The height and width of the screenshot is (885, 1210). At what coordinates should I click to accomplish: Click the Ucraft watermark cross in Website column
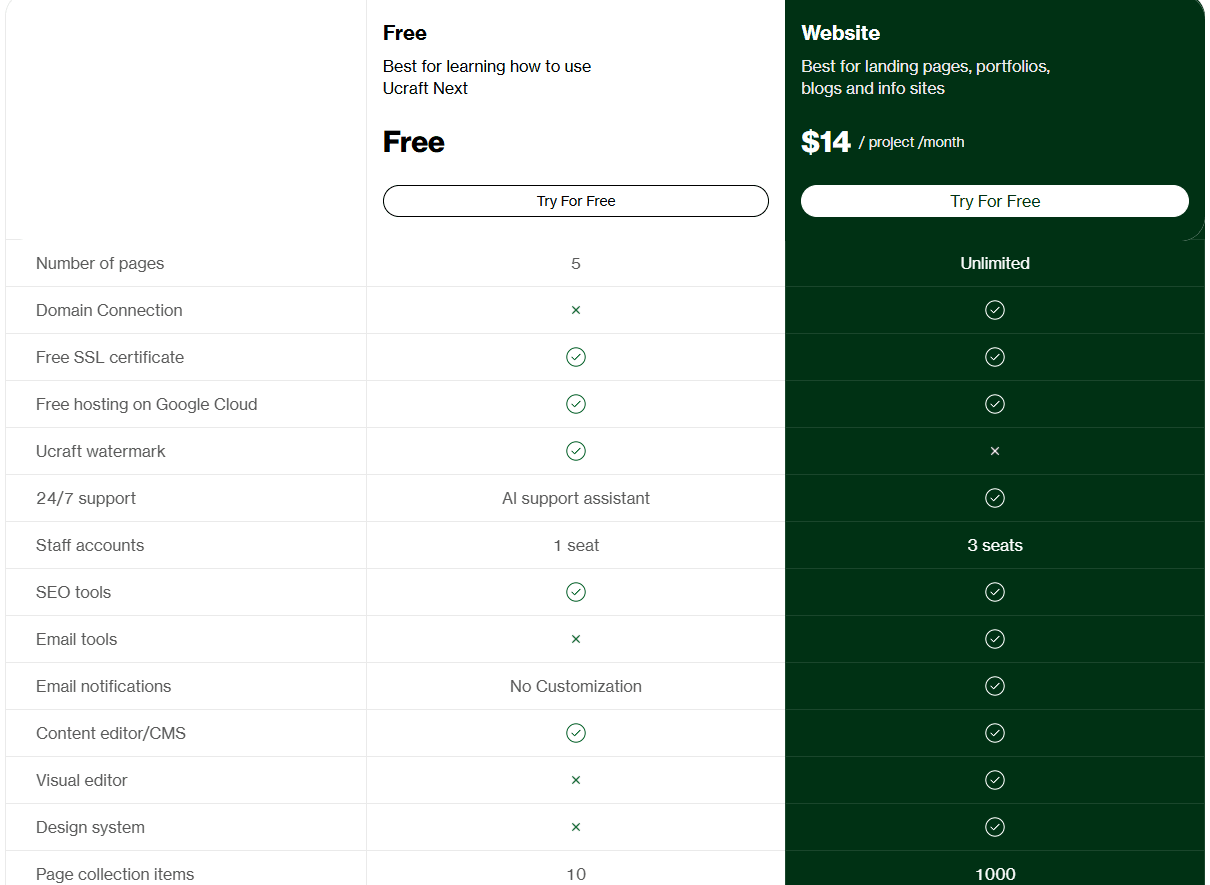(995, 451)
